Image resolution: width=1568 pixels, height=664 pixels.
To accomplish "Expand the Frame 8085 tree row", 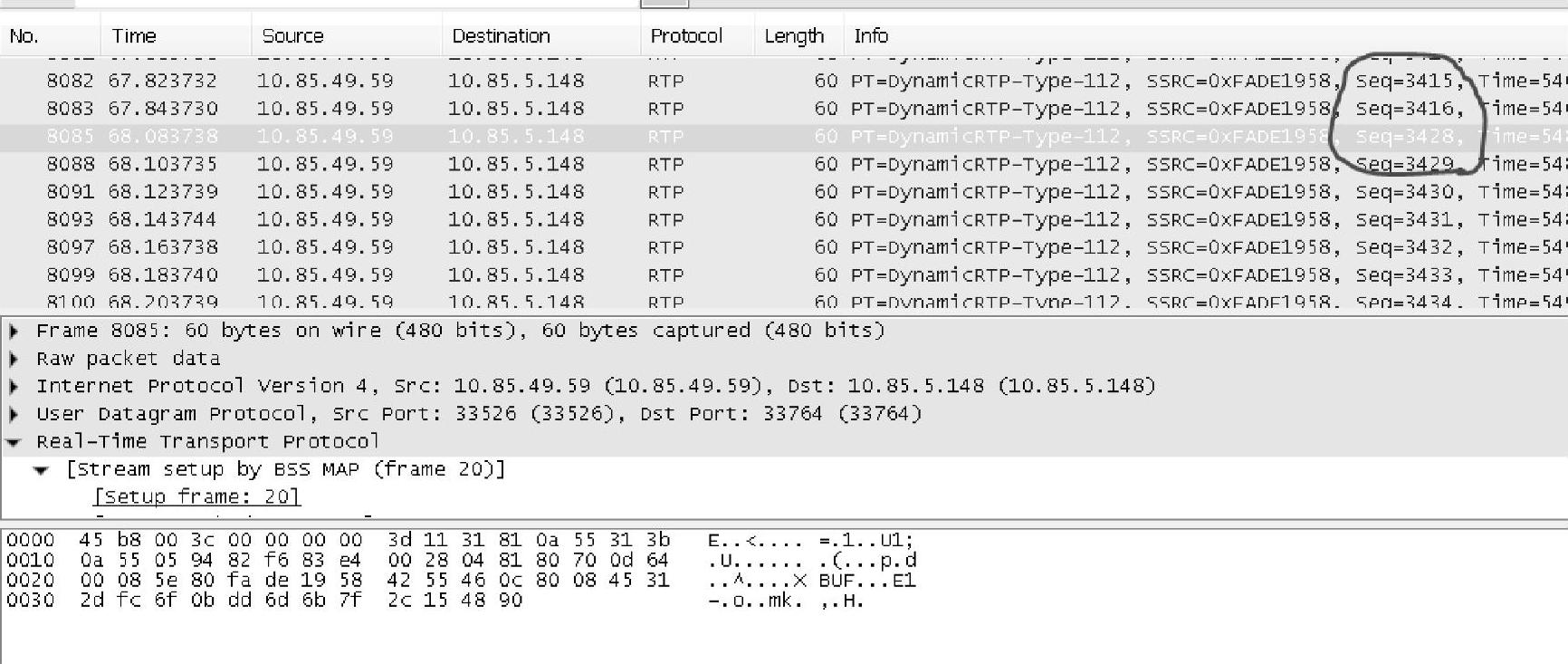I will 14,332.
